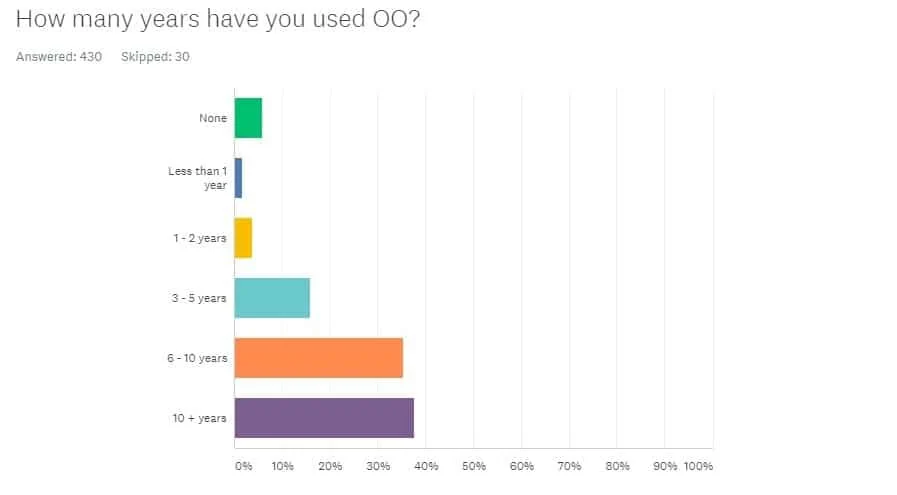
Task: Click the 30% axis tick label
Action: pyautogui.click(x=378, y=466)
